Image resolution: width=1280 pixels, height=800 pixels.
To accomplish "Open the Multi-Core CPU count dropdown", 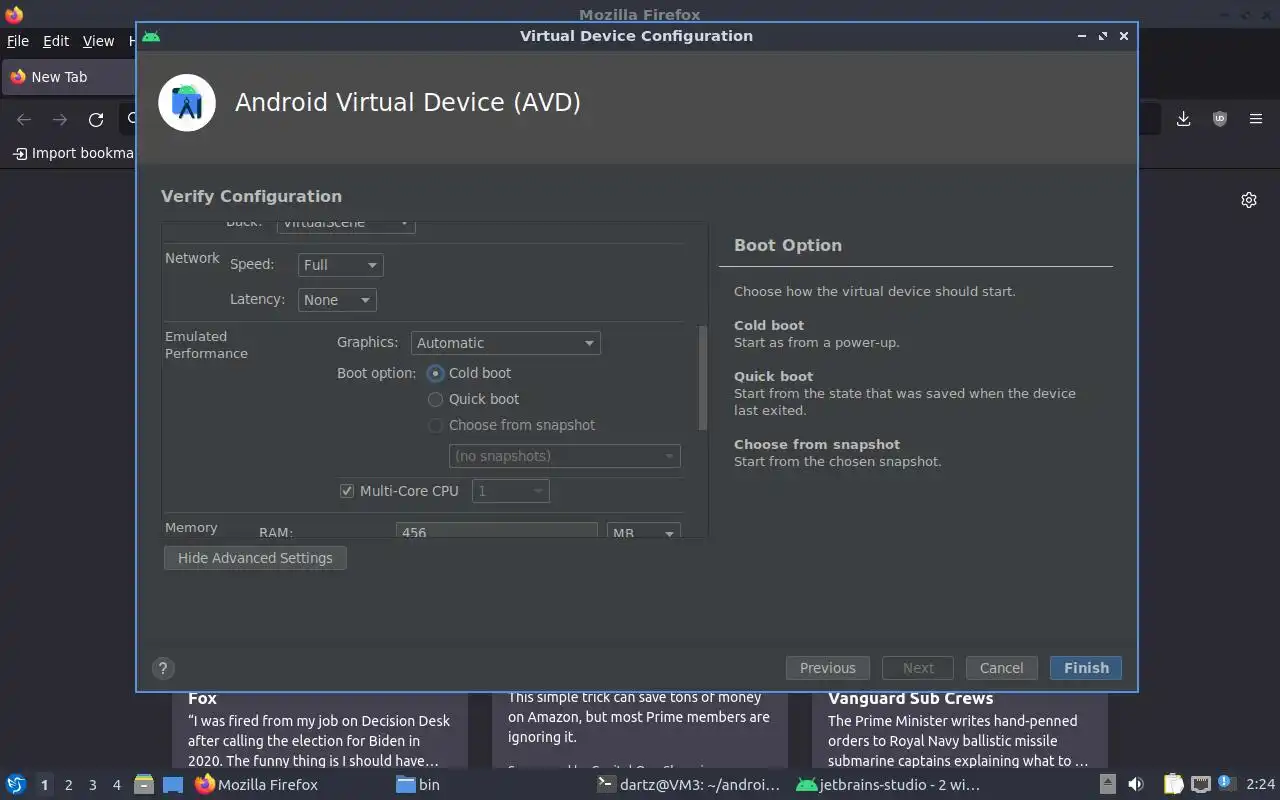I will pyautogui.click(x=510, y=491).
